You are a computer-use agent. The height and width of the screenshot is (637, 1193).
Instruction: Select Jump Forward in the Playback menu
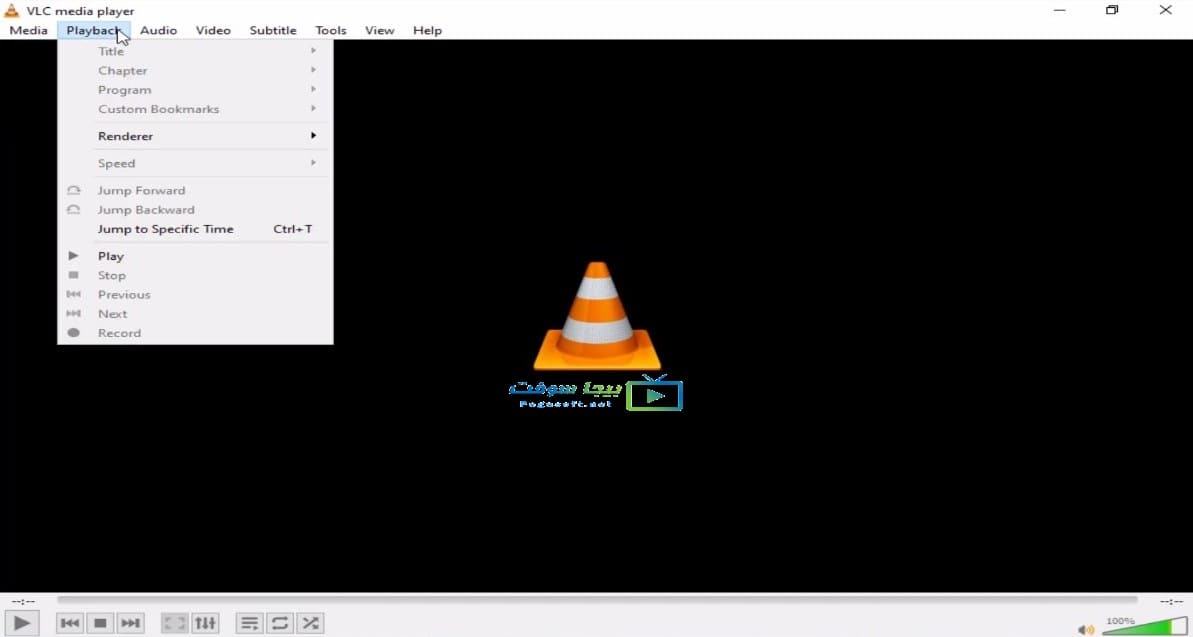[195, 190]
